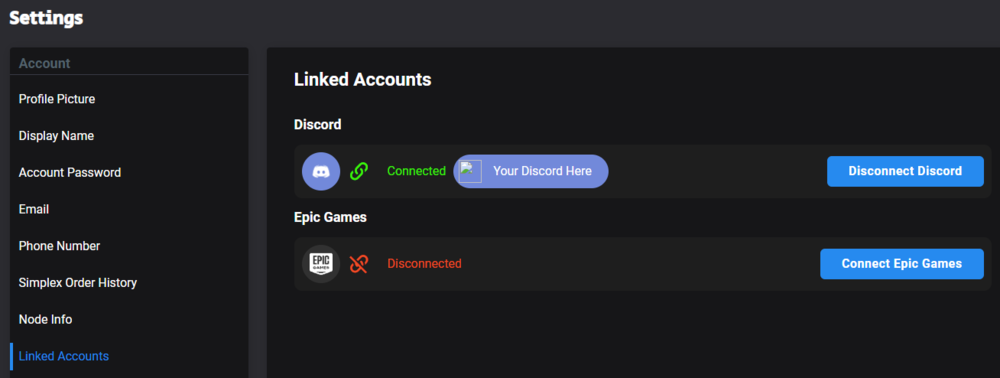Click the green Connected status text
Viewport: 1000px width, 378px height.
point(416,171)
